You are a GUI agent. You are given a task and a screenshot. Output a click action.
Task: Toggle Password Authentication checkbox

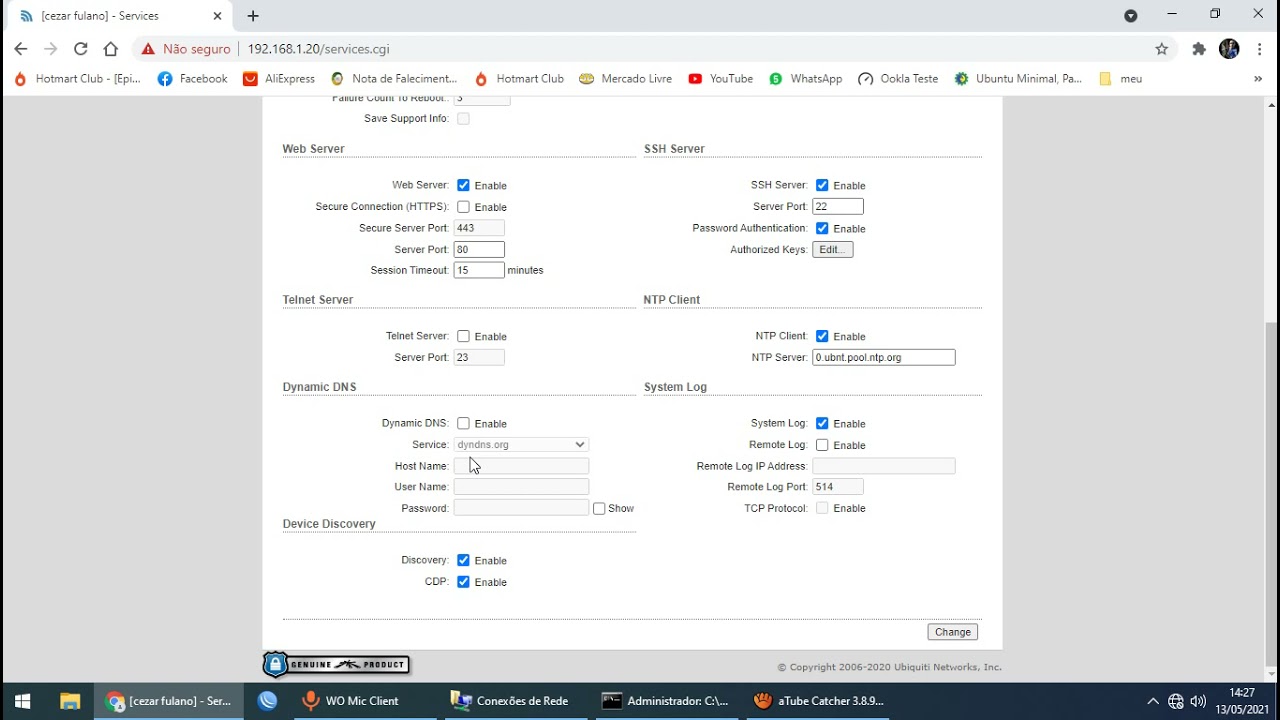(822, 228)
